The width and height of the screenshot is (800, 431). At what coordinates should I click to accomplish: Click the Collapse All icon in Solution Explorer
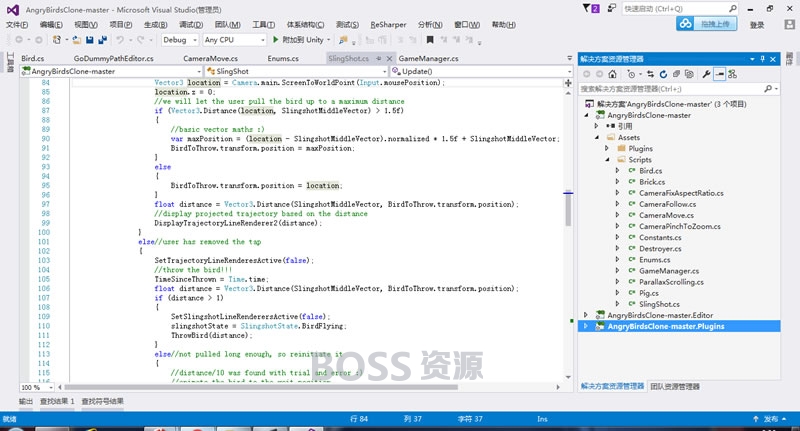[x=676, y=74]
